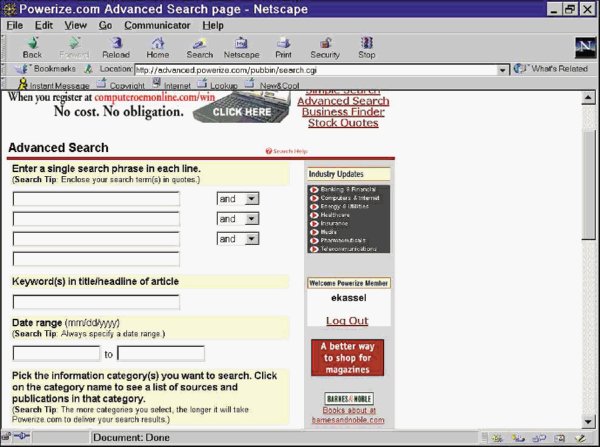Click the vertical scrollbar up arrow
The width and height of the screenshot is (600, 447).
(588, 98)
